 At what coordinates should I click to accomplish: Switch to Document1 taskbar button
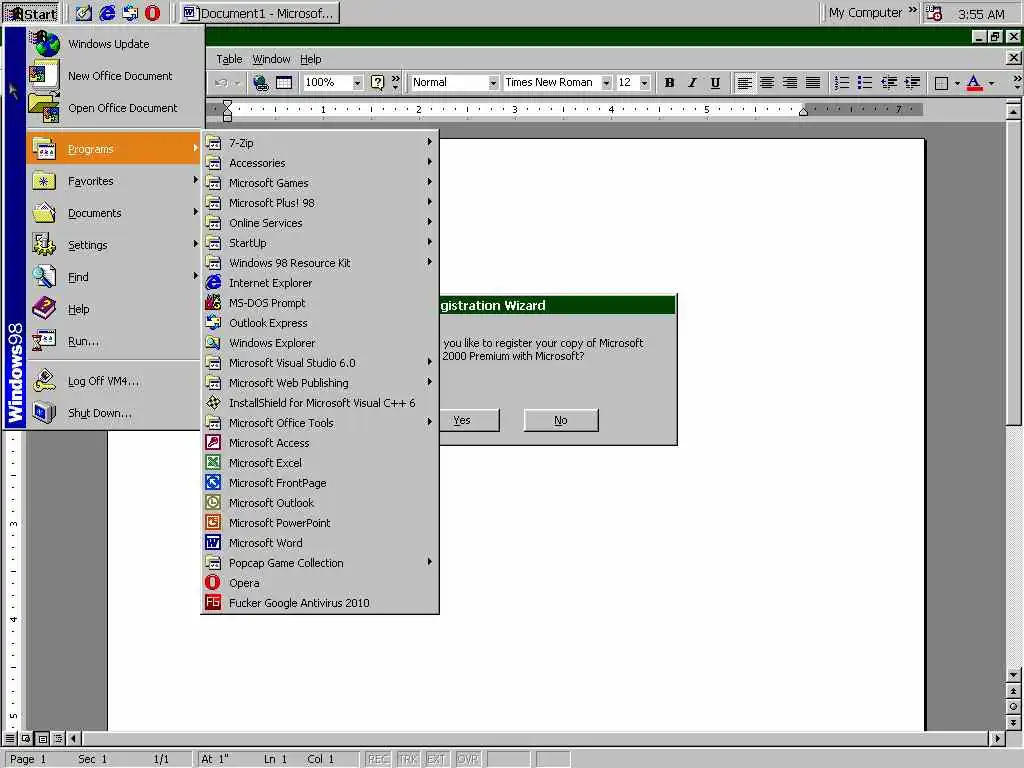[x=260, y=13]
